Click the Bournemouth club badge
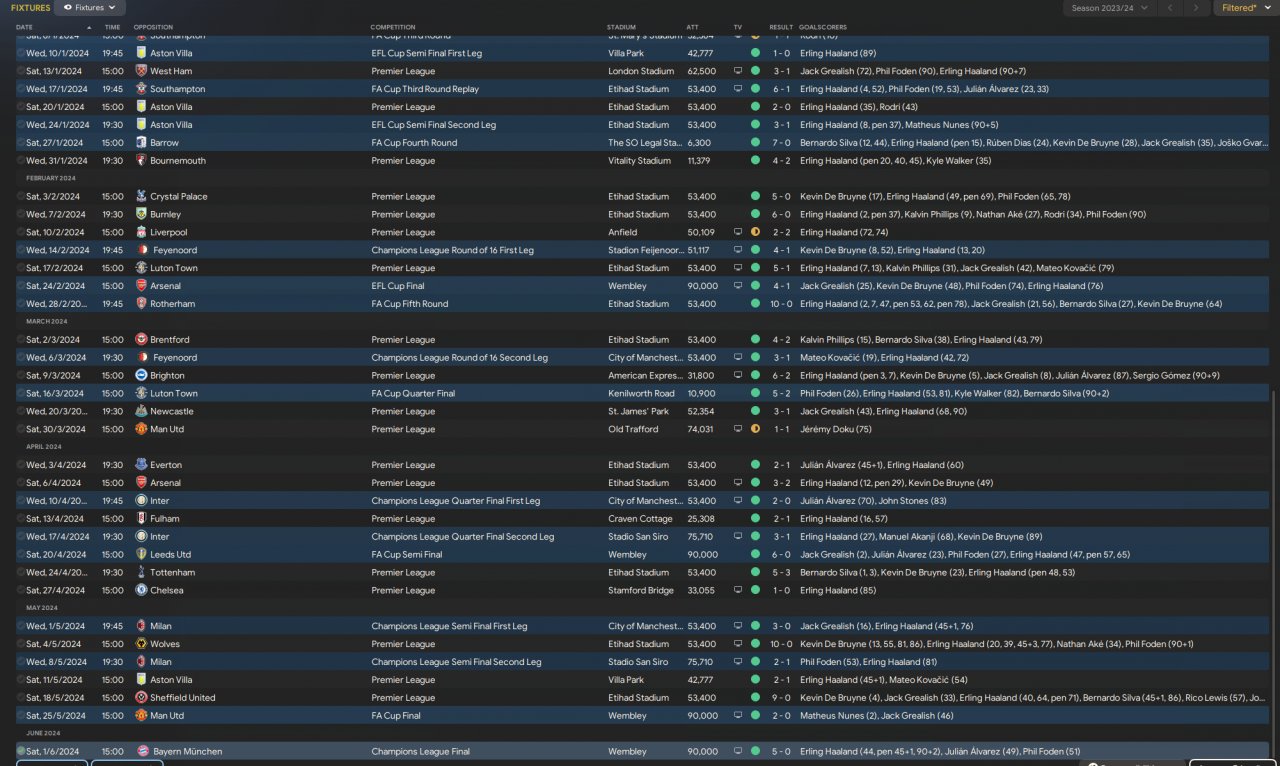Viewport: 1280px width, 766px height. [x=141, y=161]
